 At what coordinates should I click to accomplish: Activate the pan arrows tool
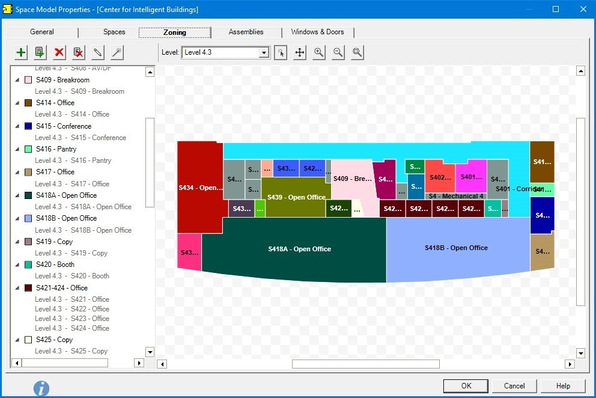point(300,52)
